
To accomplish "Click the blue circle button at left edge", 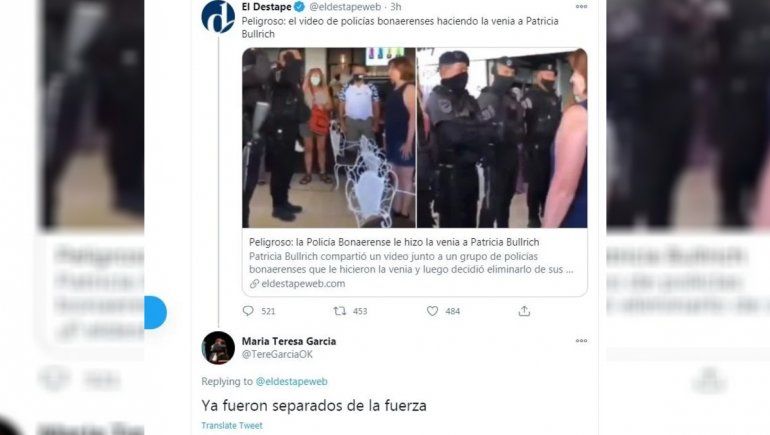I will tap(155, 312).
